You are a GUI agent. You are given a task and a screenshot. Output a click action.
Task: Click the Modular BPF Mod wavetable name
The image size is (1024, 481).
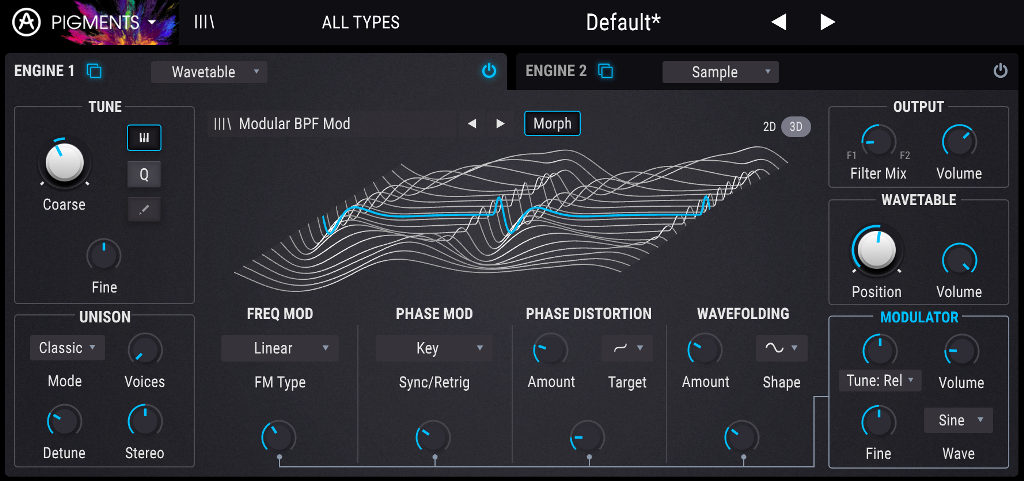[295, 124]
